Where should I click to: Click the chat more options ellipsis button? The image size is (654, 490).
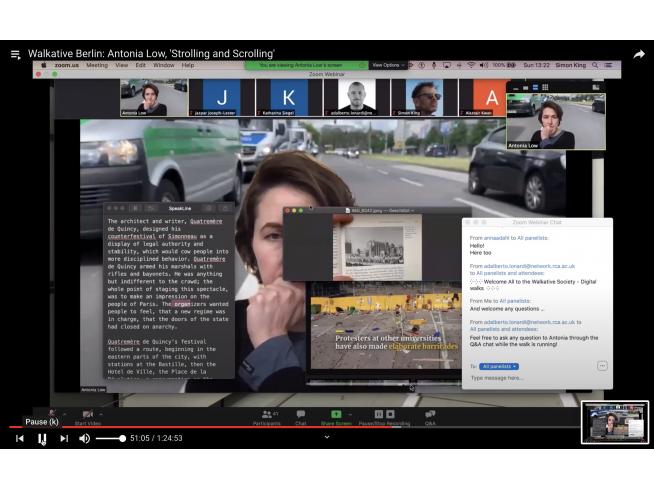pos(602,366)
